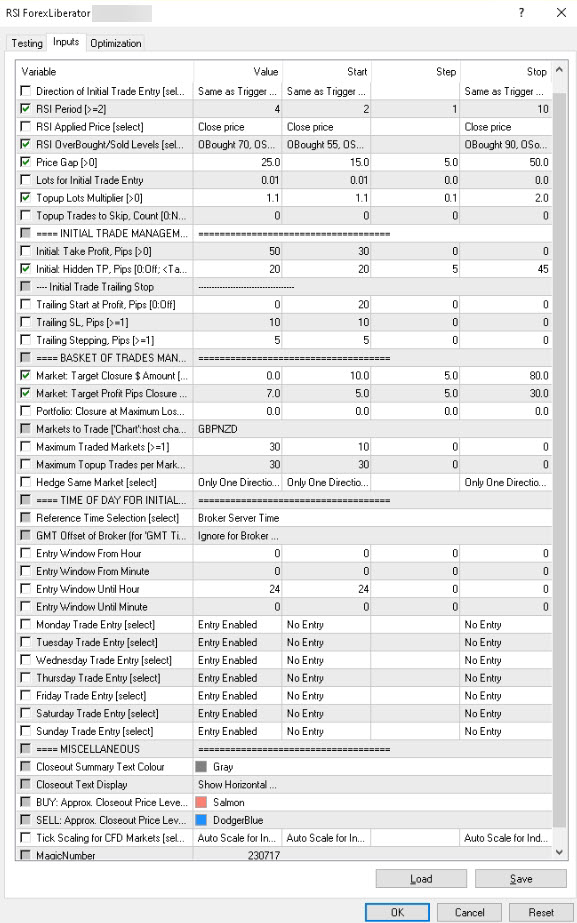Uncheck the Initial Hidden TP checkbox
Viewport: 577px width, 923px height.
coord(25,269)
